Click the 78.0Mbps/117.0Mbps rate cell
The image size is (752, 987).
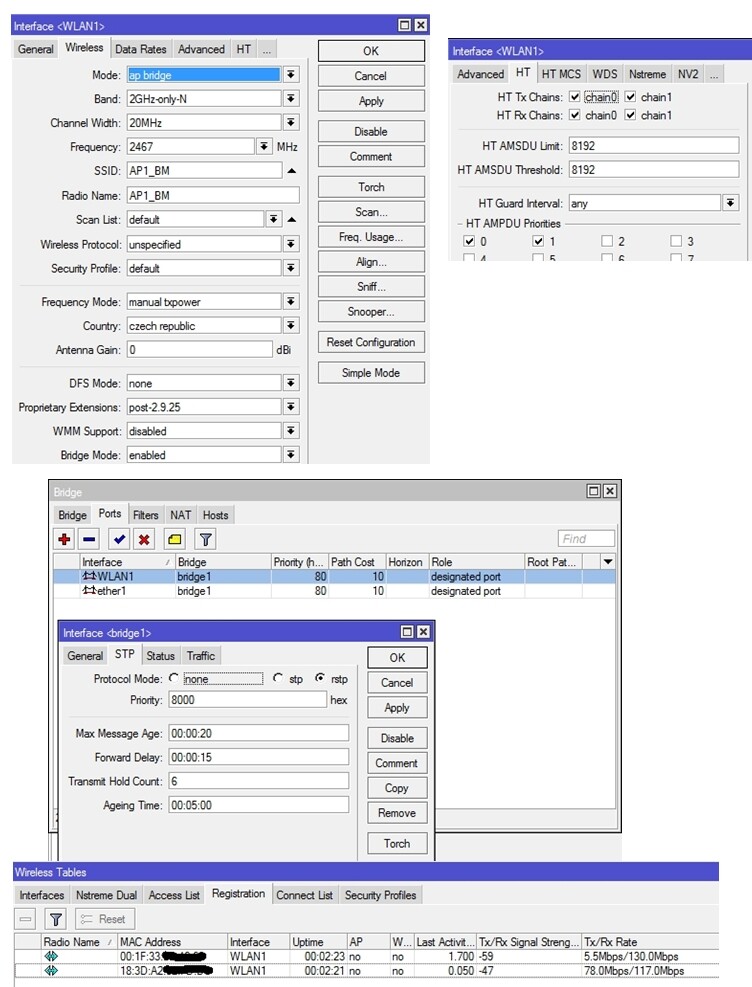click(x=650, y=971)
